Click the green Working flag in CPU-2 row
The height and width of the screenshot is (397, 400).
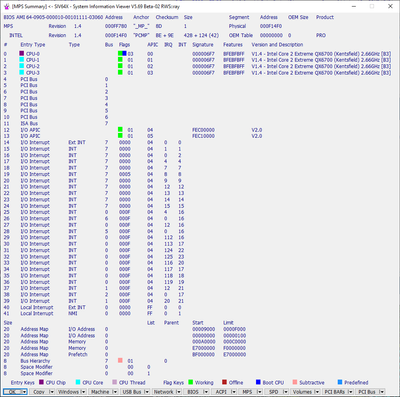120,66
